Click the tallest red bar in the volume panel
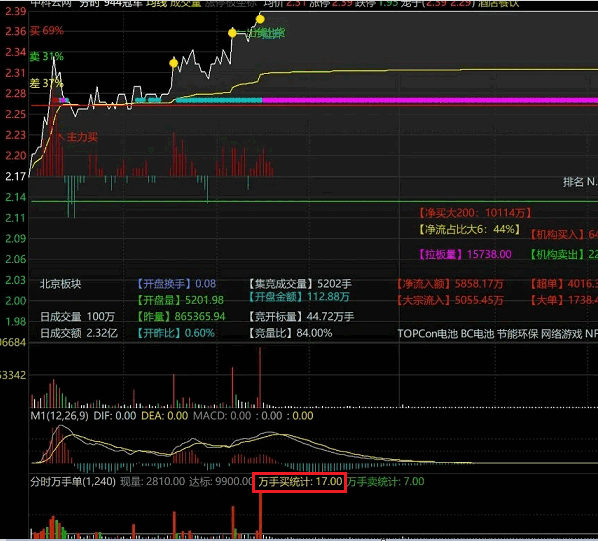This screenshot has width=598, height=541. click(260, 377)
